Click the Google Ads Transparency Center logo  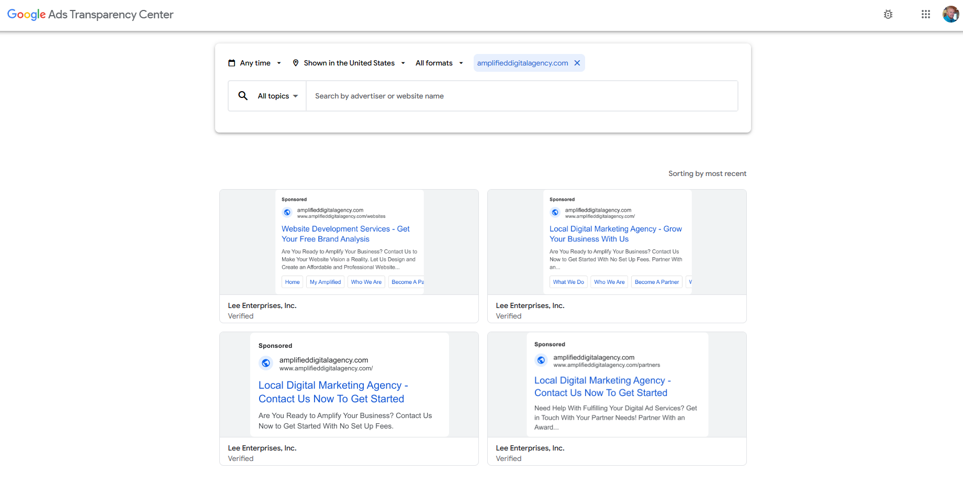point(90,15)
